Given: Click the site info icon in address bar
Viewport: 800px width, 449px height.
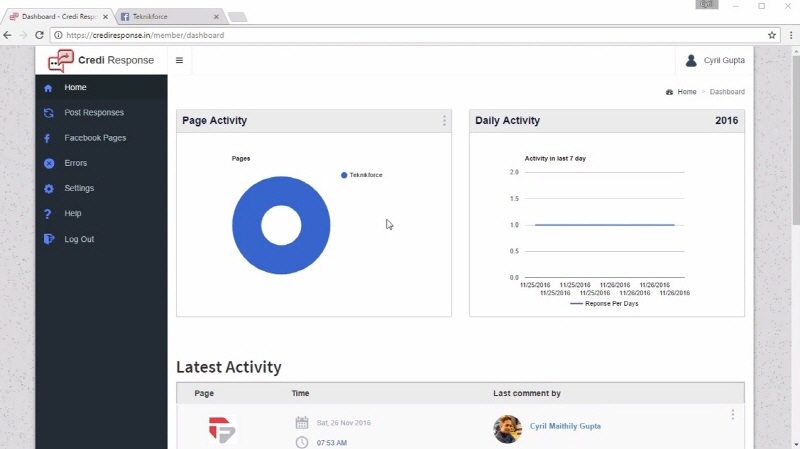Looking at the screenshot, I should tap(58, 35).
